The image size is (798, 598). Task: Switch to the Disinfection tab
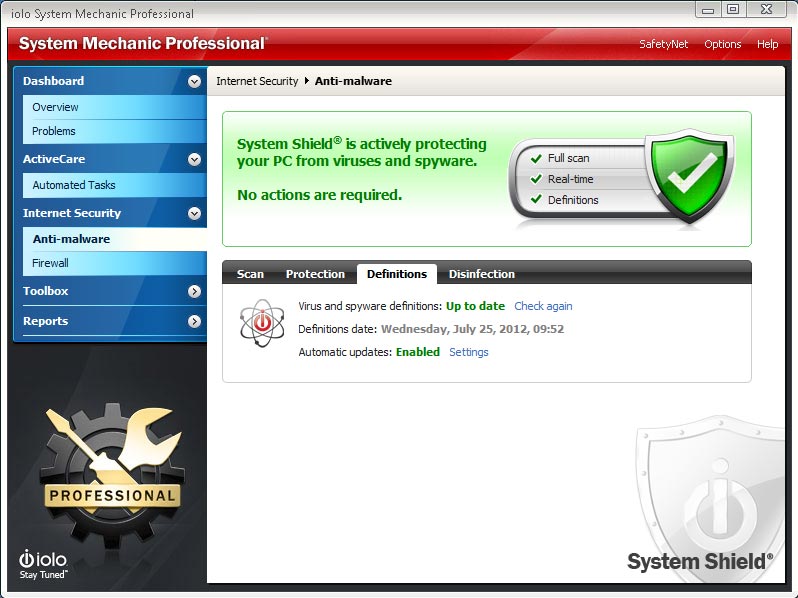(481, 274)
